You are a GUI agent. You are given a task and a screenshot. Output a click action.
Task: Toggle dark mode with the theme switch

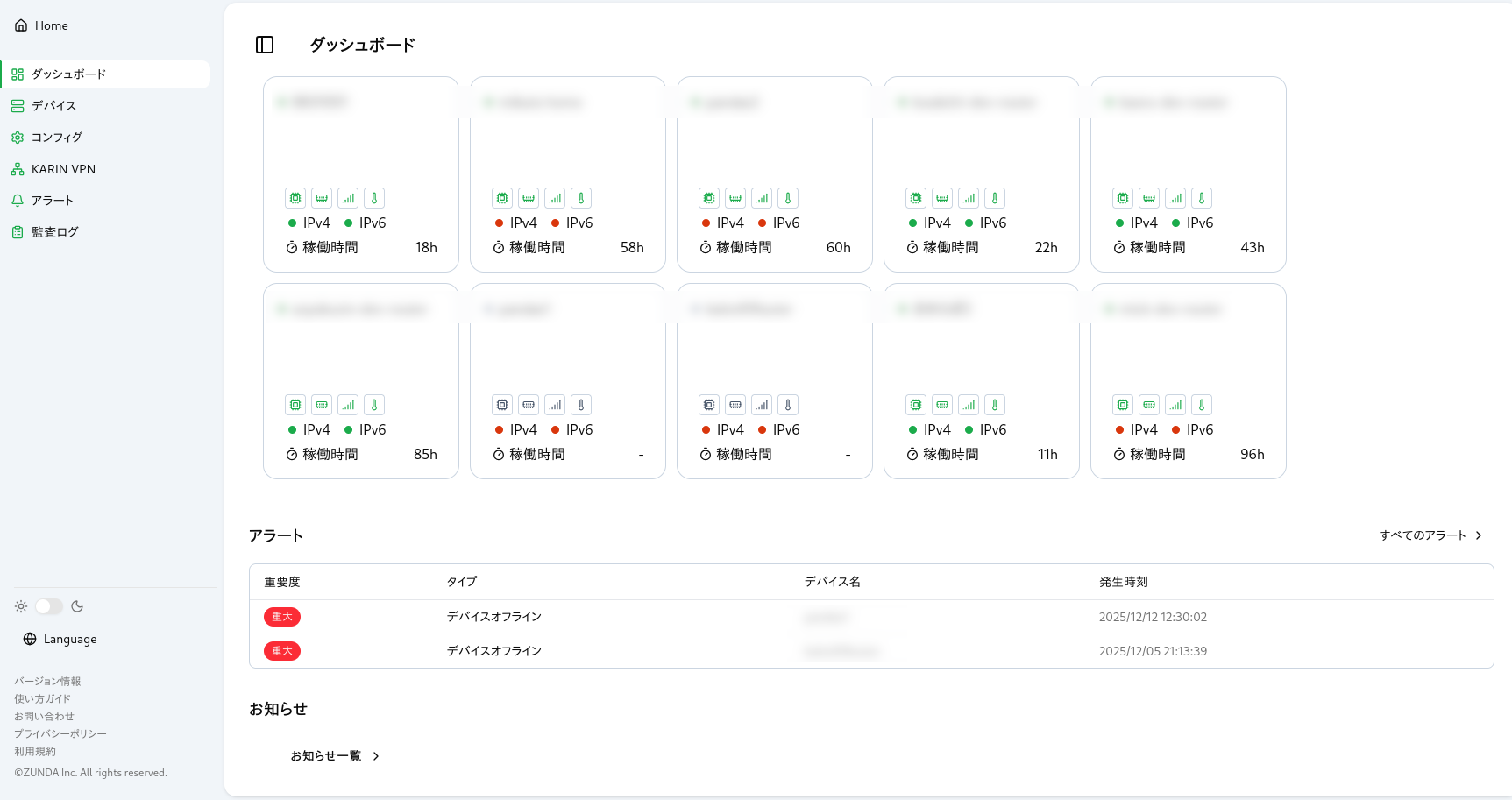point(48,605)
